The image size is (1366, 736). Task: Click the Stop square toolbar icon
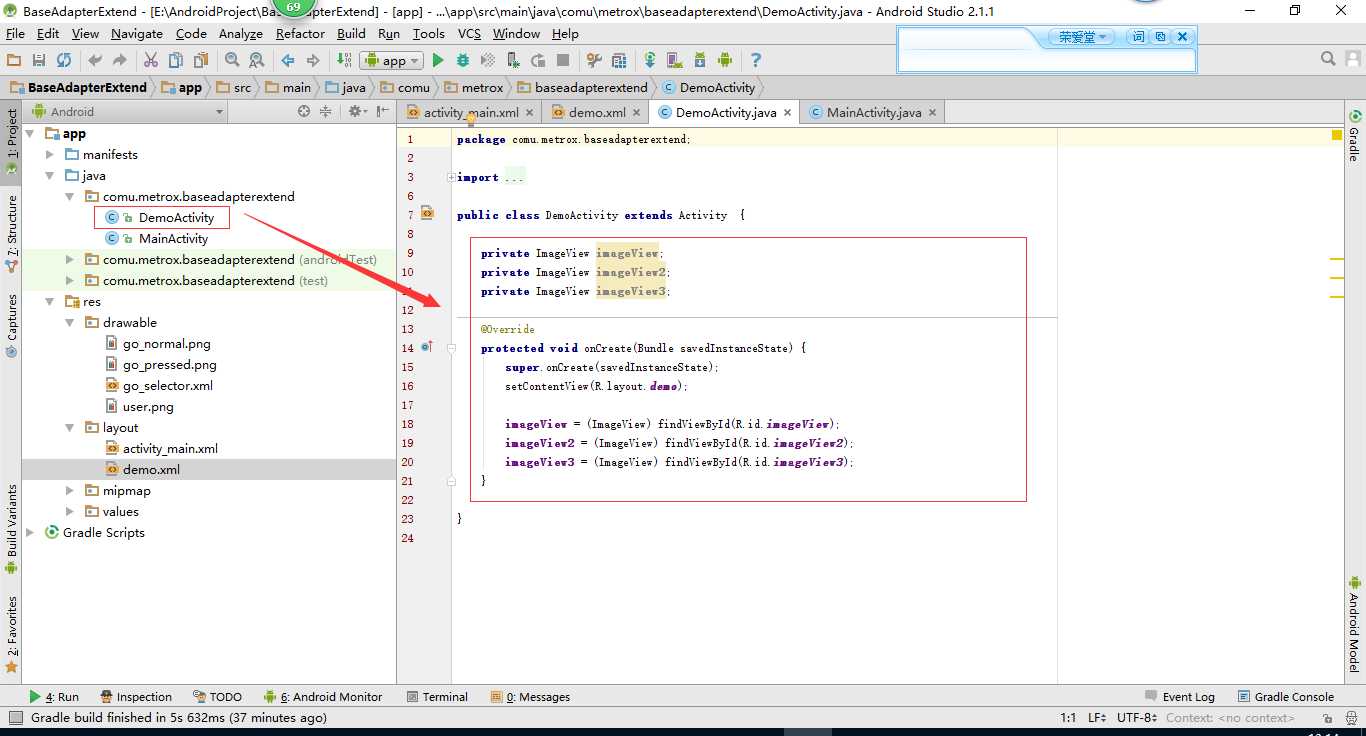pos(563,60)
